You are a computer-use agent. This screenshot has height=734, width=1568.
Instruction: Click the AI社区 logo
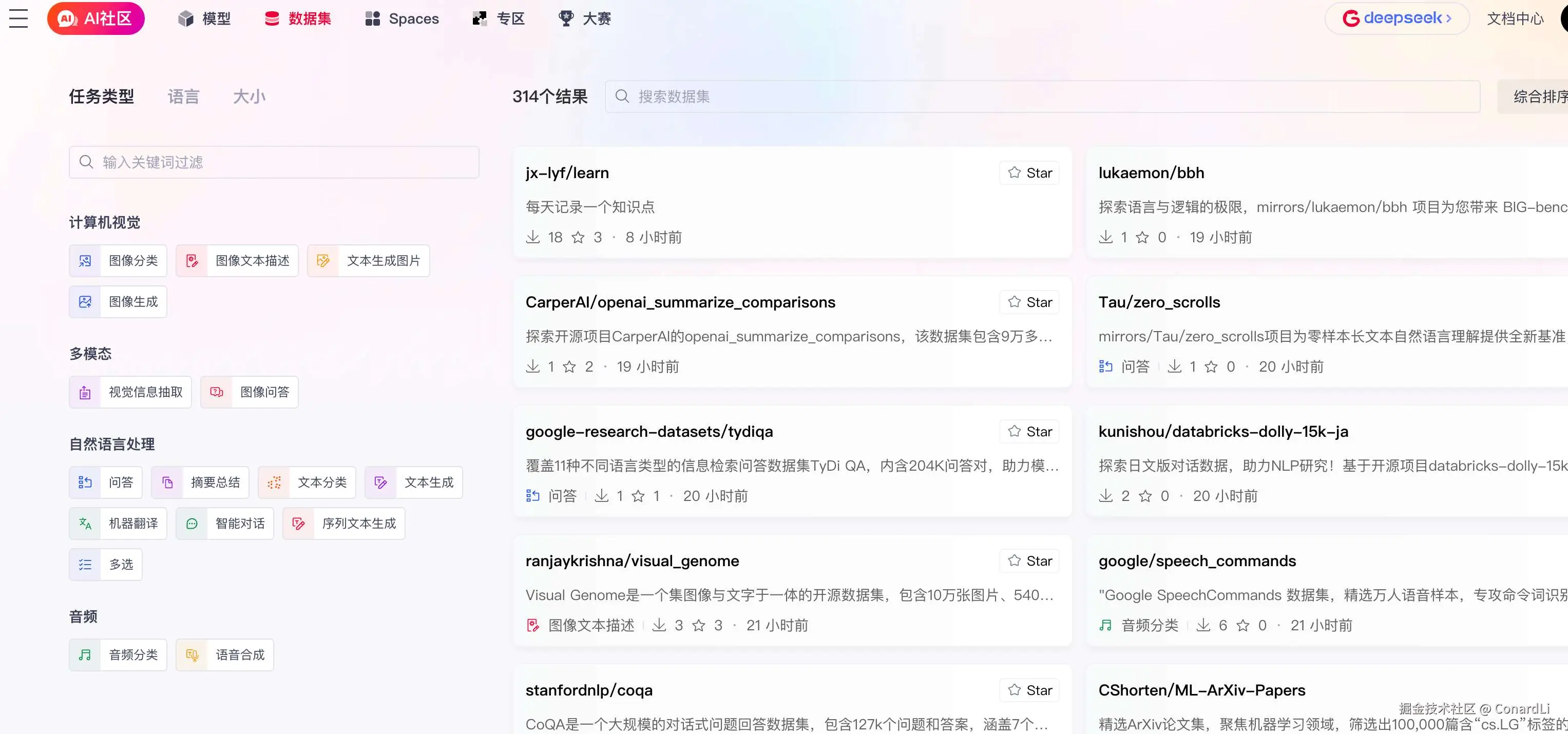pos(95,18)
